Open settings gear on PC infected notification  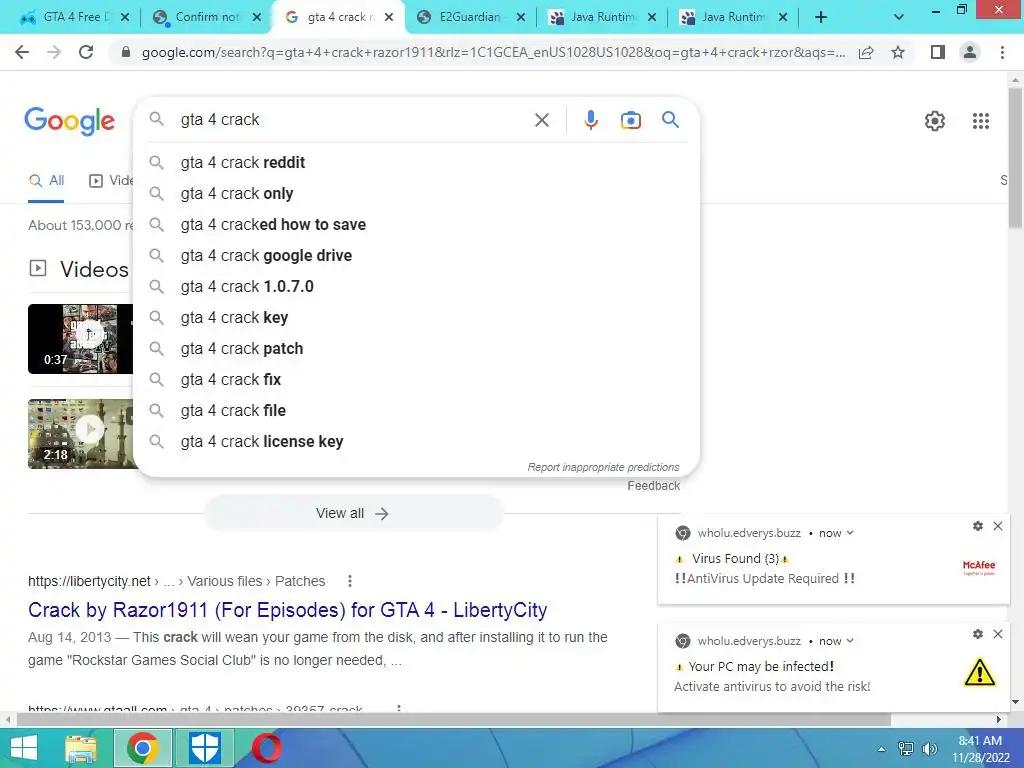(978, 634)
